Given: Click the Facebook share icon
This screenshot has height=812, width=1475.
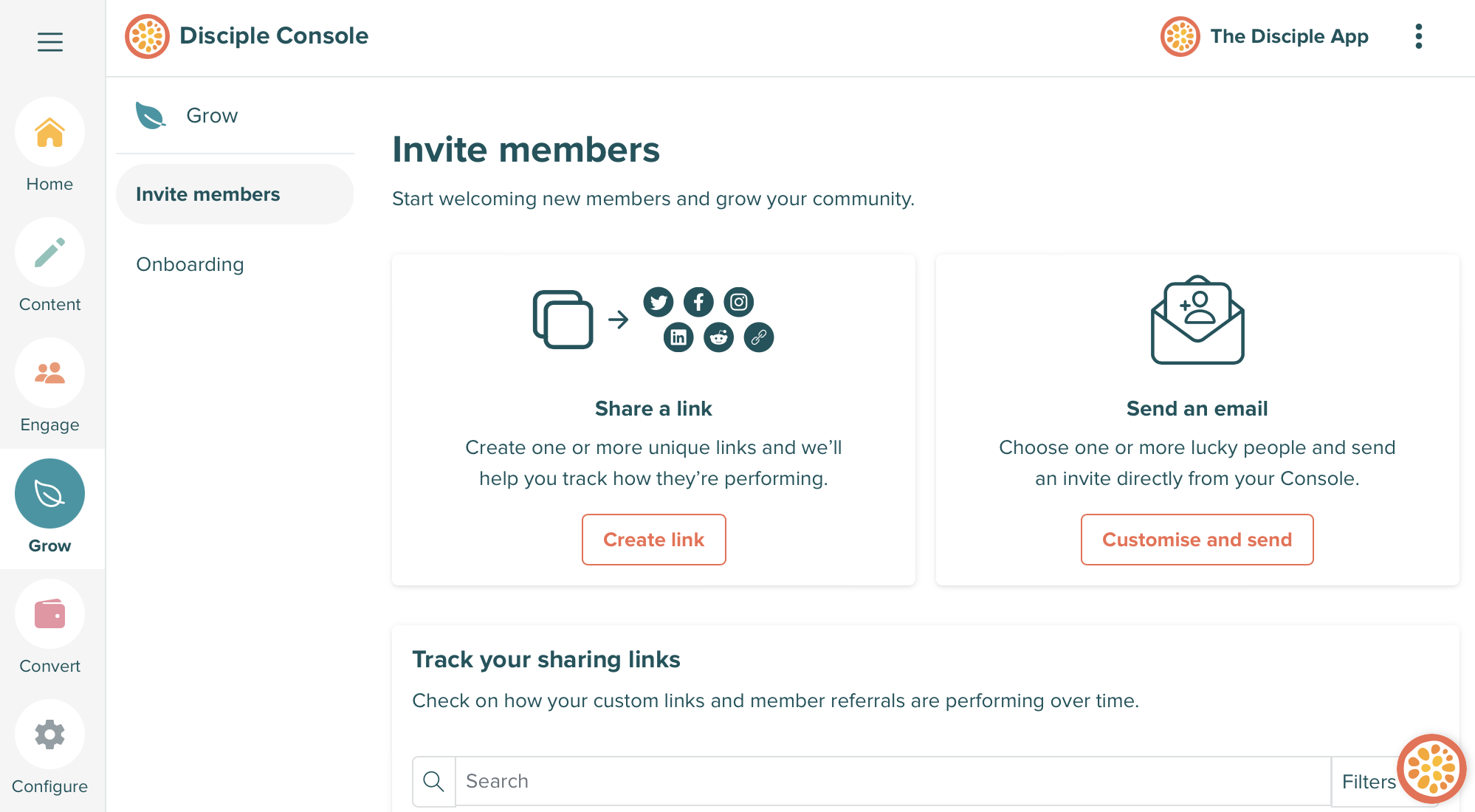Looking at the screenshot, I should [x=698, y=302].
